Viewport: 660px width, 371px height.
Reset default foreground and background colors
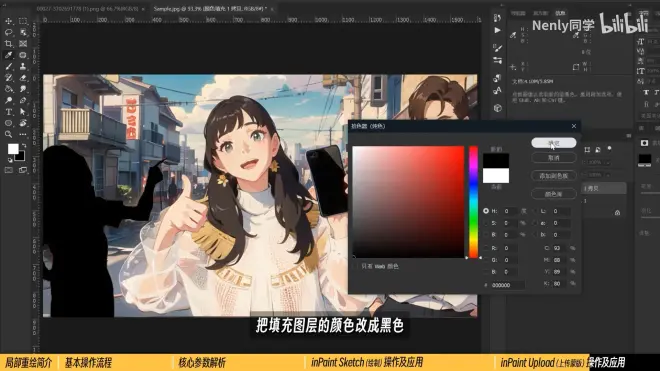click(x=10, y=160)
